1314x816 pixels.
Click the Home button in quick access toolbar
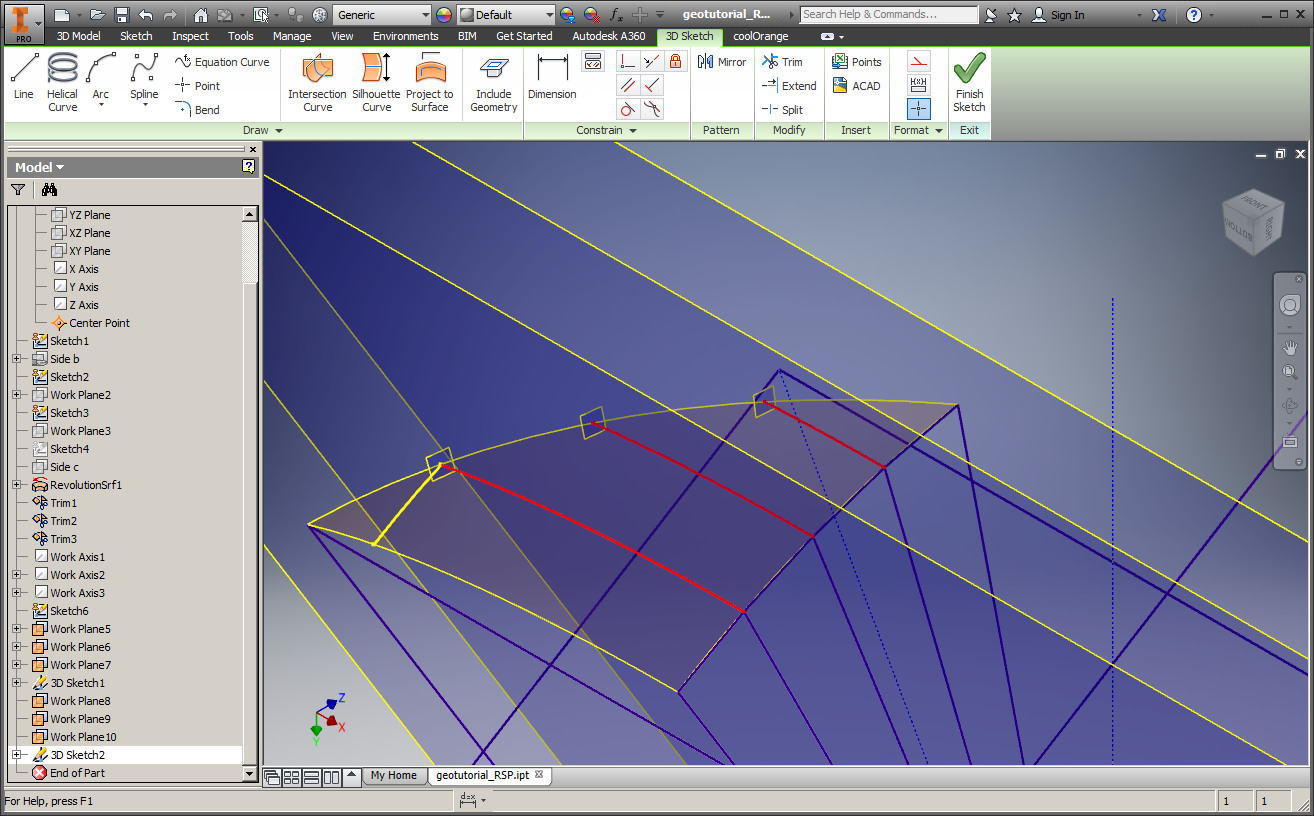tap(200, 15)
